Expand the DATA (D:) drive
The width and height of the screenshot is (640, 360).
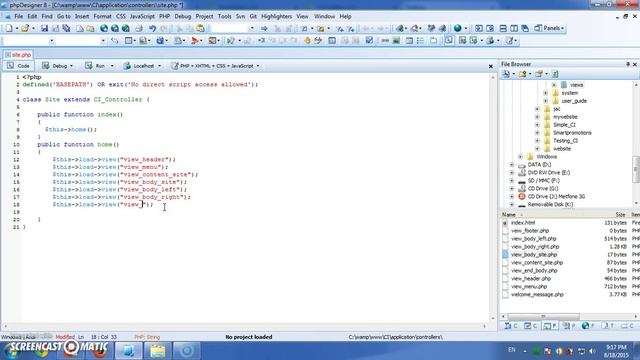point(512,164)
